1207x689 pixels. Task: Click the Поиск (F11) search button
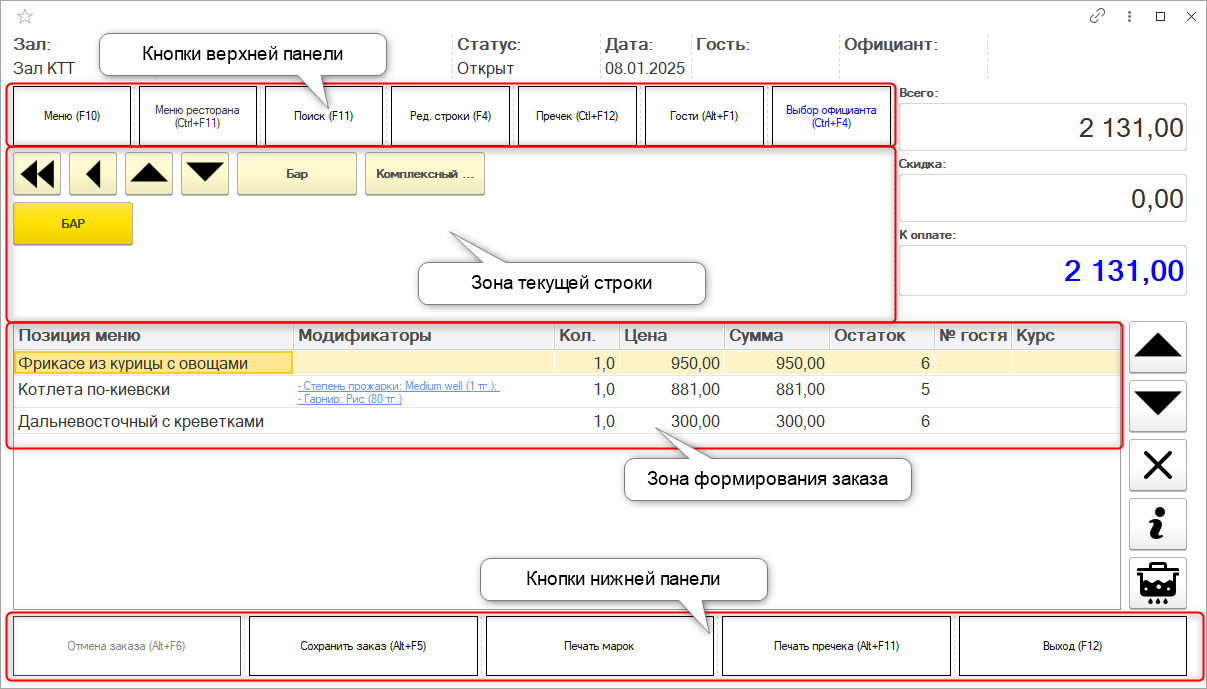[x=324, y=116]
